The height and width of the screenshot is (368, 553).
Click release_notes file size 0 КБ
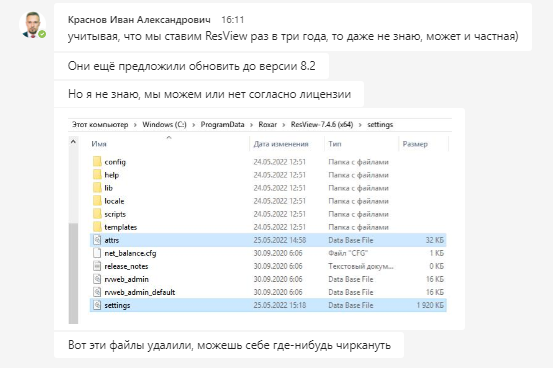[436, 266]
